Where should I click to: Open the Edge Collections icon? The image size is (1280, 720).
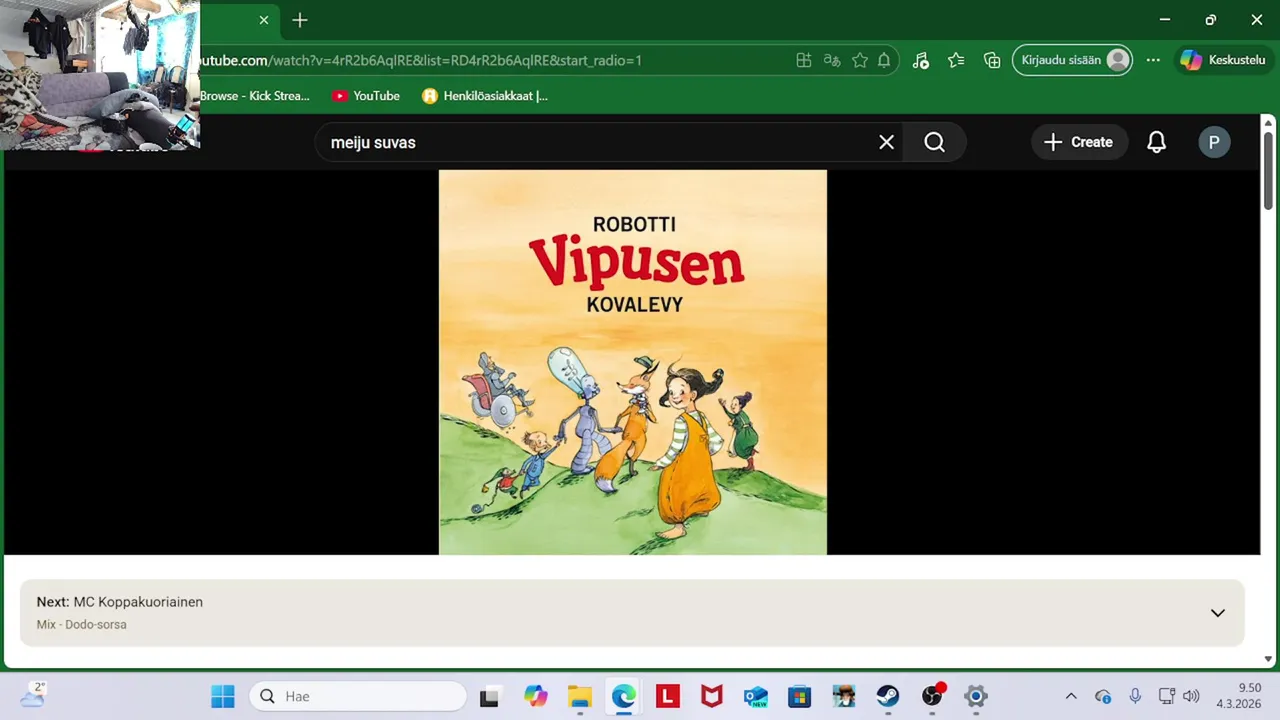pos(992,60)
